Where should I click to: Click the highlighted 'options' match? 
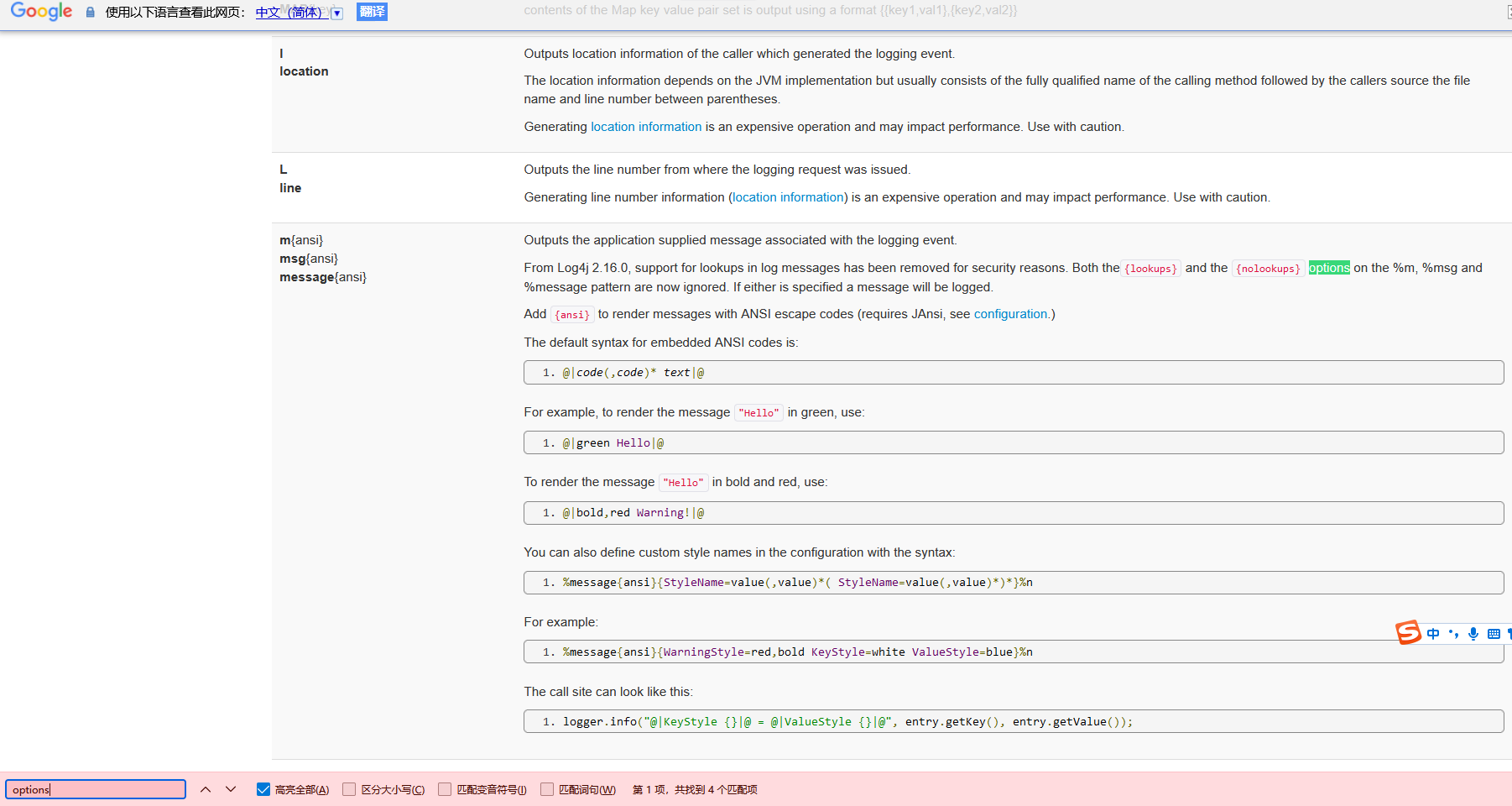click(1329, 268)
